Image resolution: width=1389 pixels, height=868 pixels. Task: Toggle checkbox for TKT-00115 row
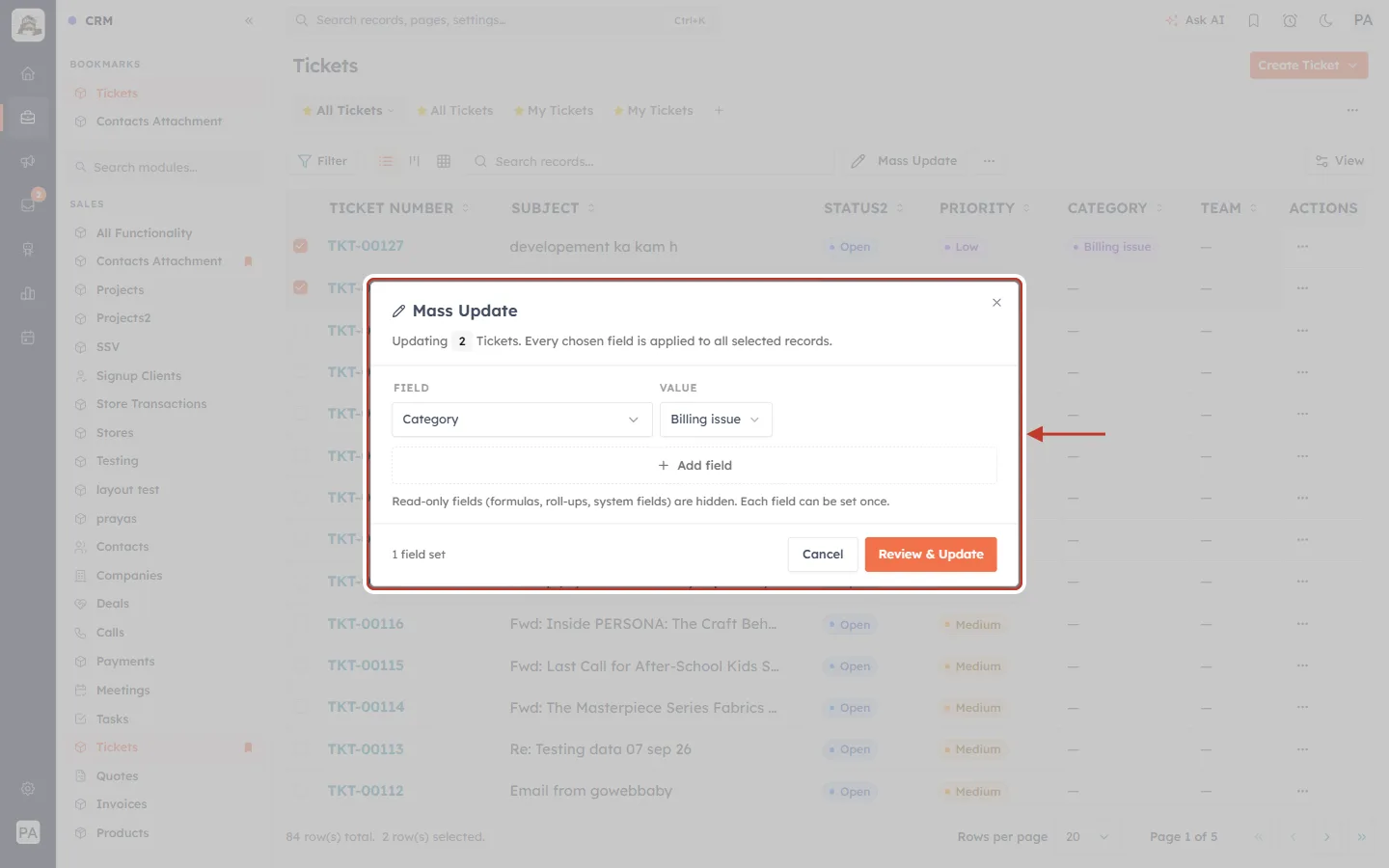[x=301, y=665]
